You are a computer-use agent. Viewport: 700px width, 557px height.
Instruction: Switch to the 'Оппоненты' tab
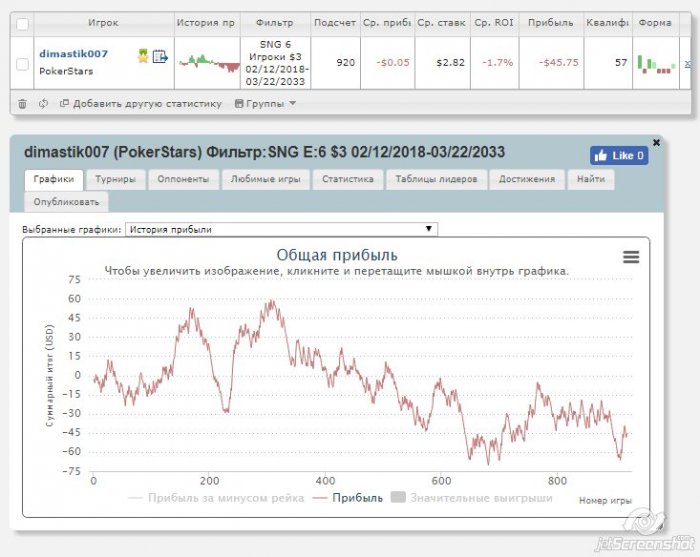183,179
